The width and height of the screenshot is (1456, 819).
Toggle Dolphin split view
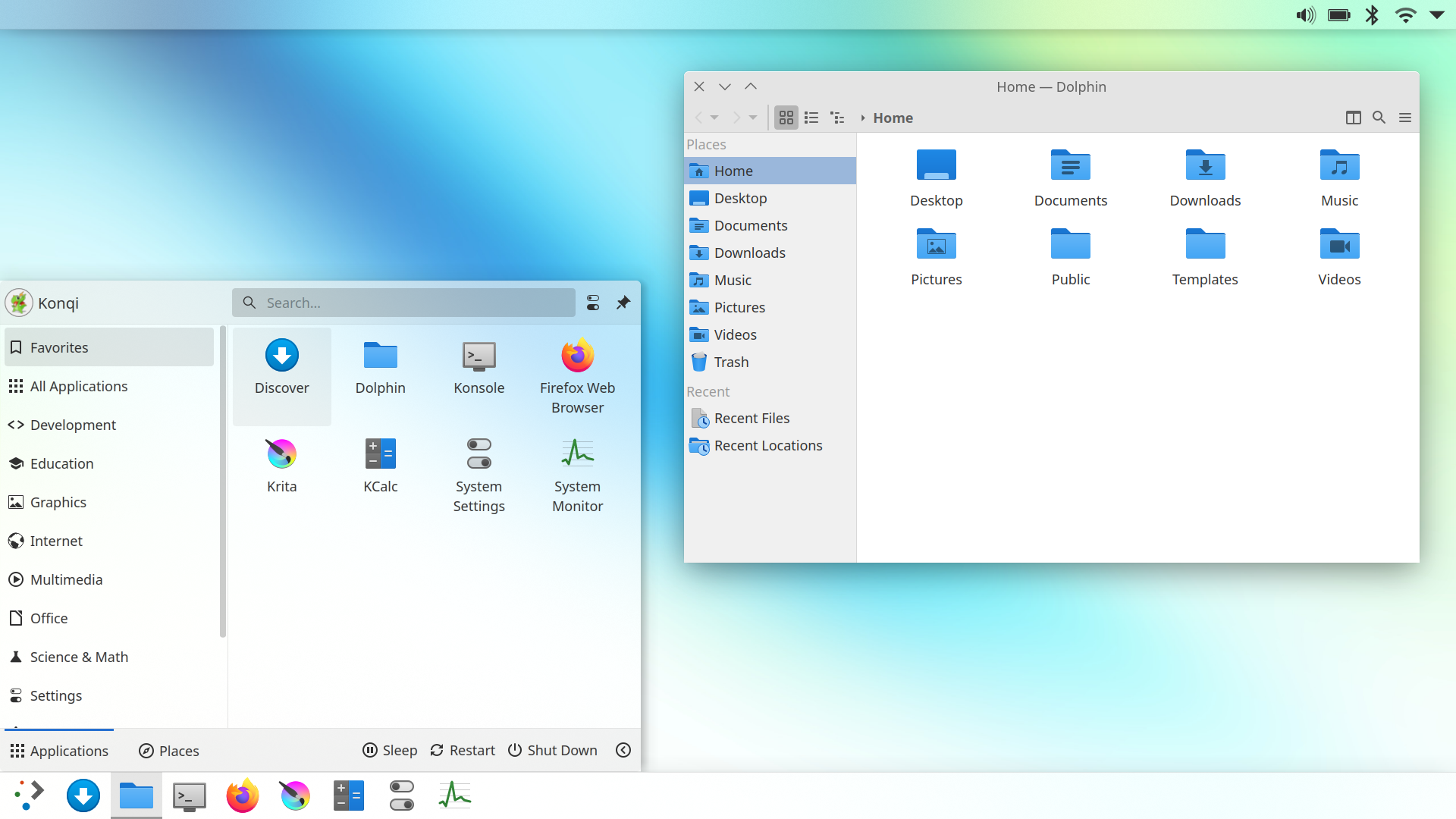(1354, 118)
